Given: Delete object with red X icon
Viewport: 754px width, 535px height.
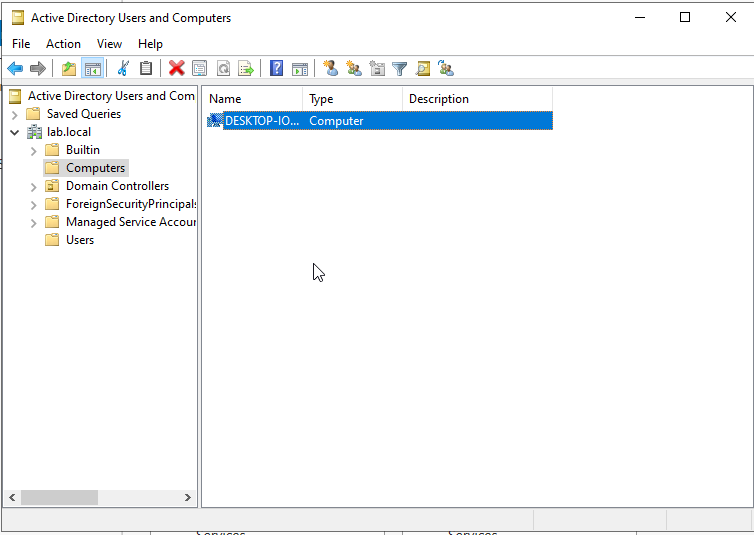Looking at the screenshot, I should [176, 68].
